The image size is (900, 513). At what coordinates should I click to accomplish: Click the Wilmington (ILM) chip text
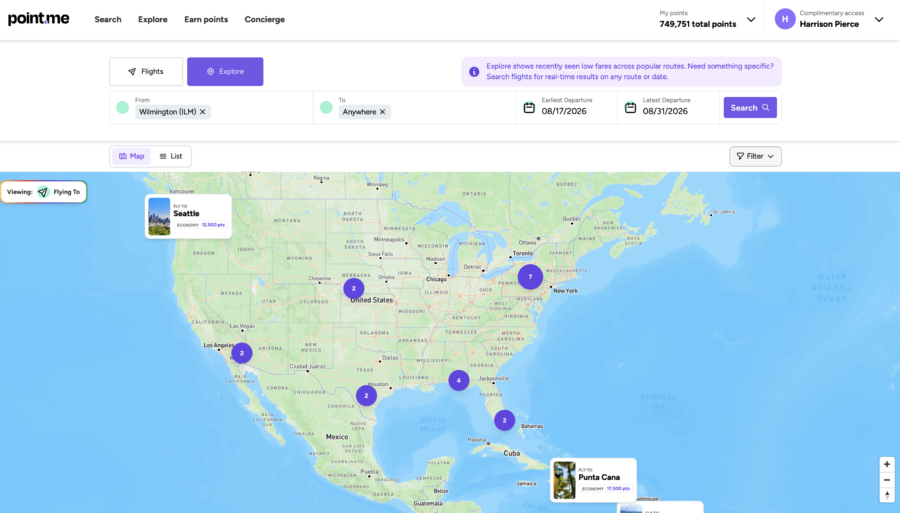coord(168,112)
